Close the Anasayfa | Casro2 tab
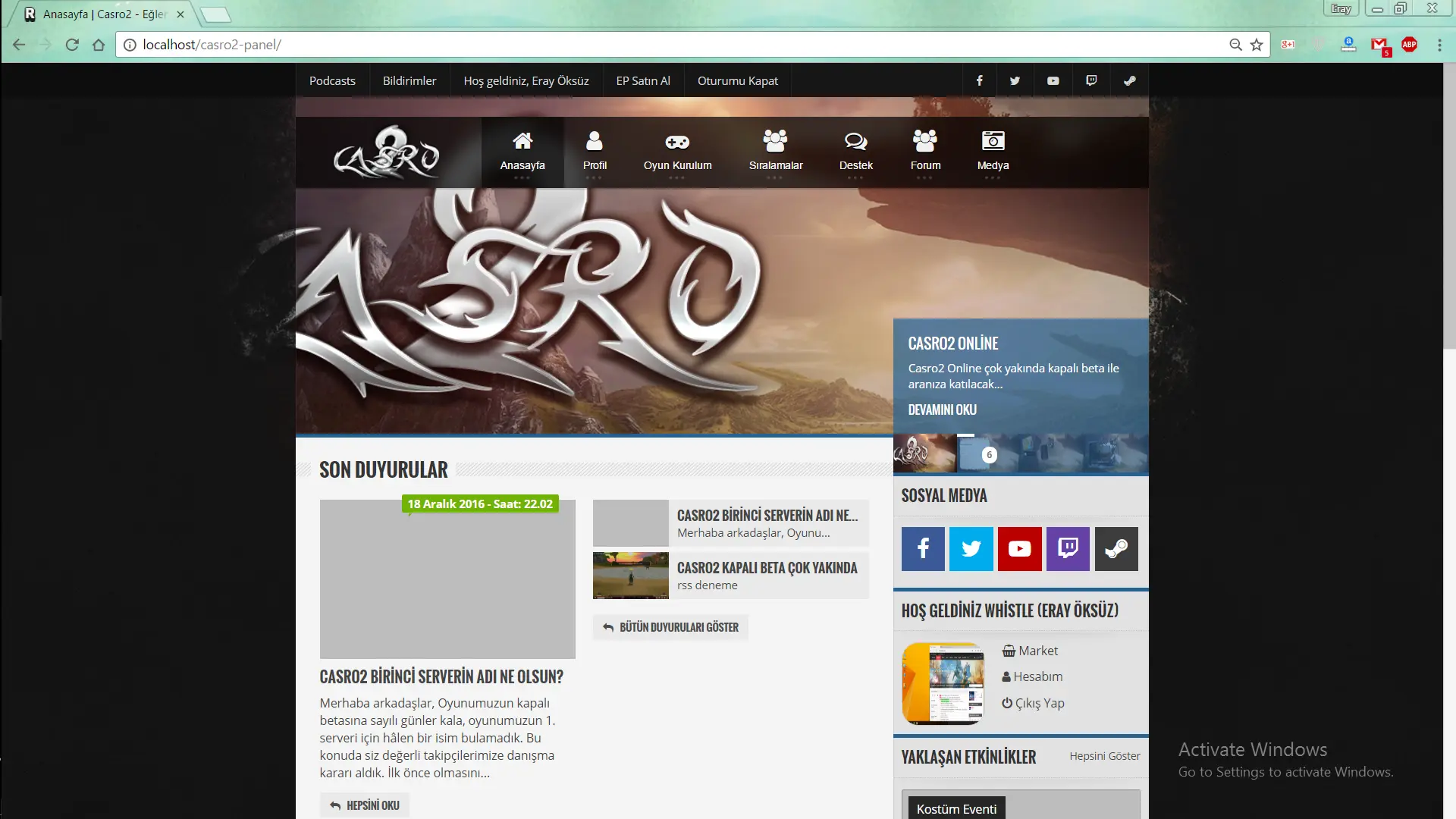 (x=180, y=14)
